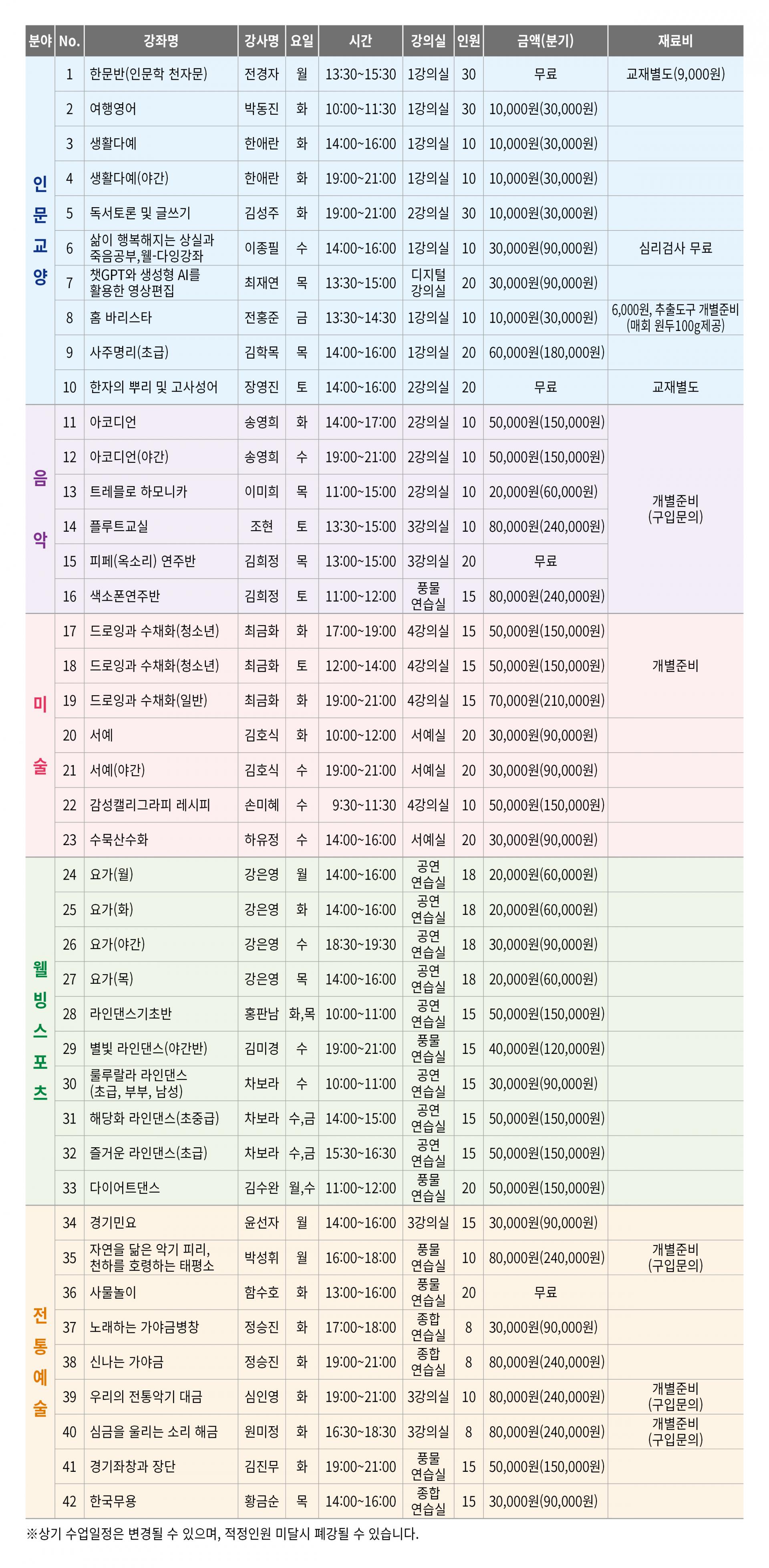Click the 한국무용 course name
The width and height of the screenshot is (769, 1568).
pos(113,1501)
